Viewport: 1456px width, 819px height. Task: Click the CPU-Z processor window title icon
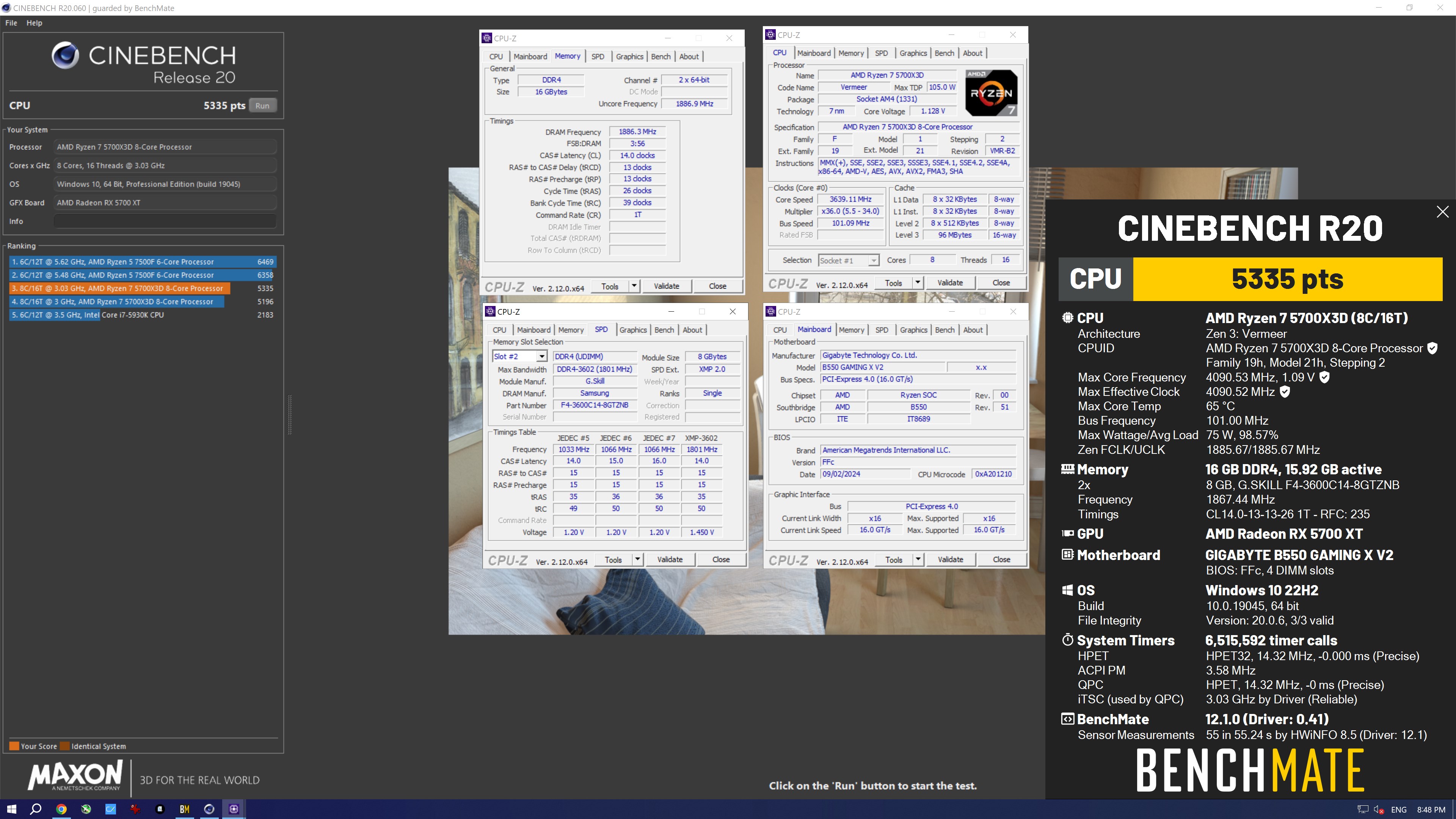[770, 35]
